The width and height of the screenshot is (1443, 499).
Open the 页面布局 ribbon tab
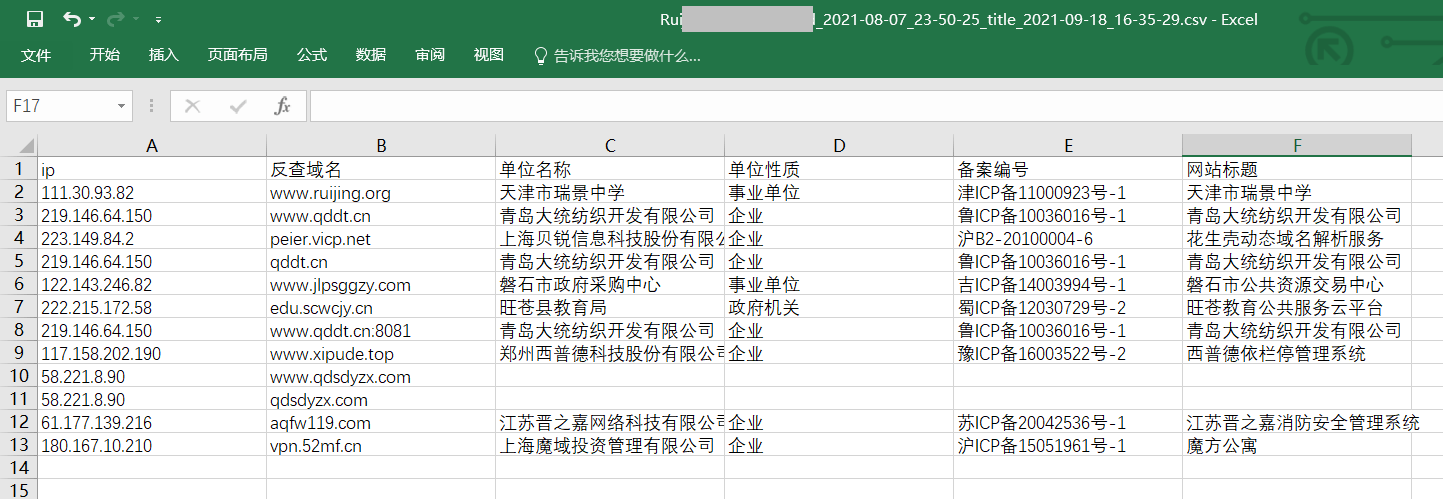point(237,55)
